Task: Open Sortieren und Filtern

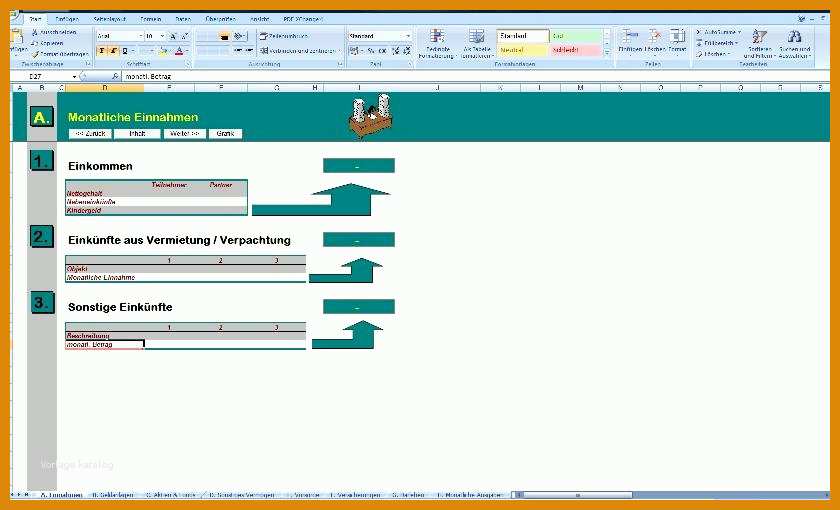Action: coord(759,44)
